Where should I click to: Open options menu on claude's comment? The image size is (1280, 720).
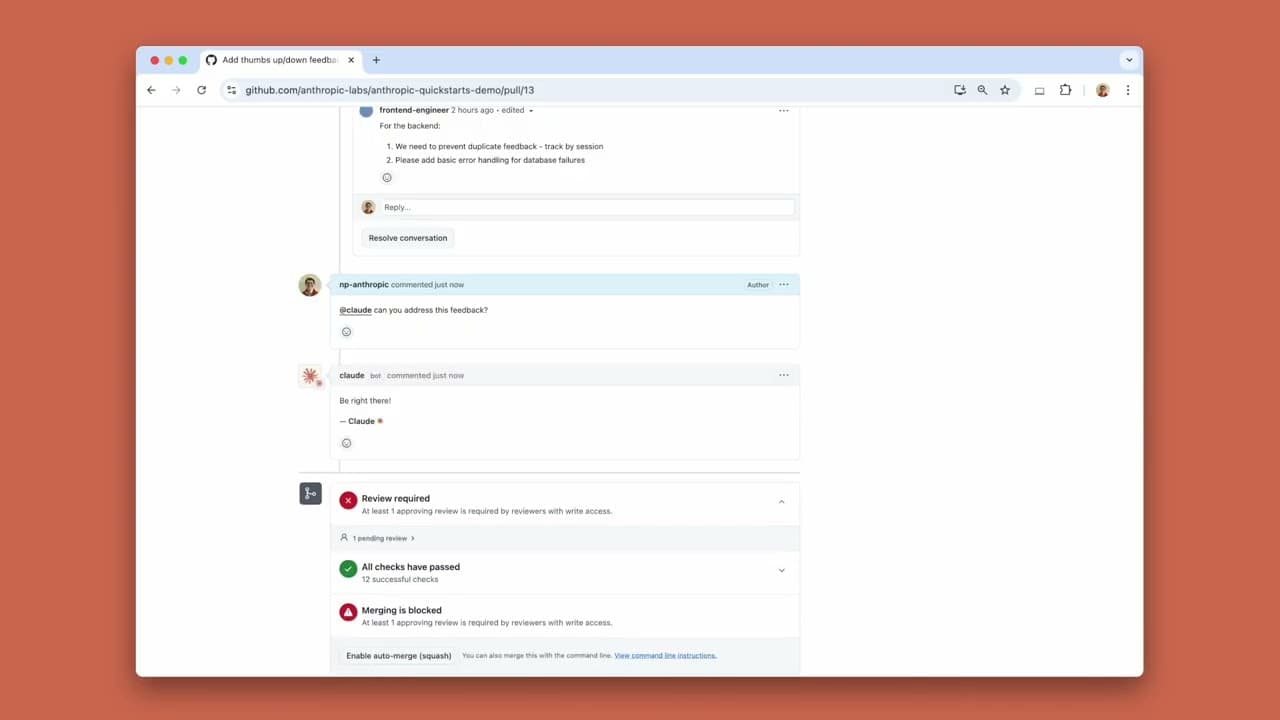pos(784,375)
